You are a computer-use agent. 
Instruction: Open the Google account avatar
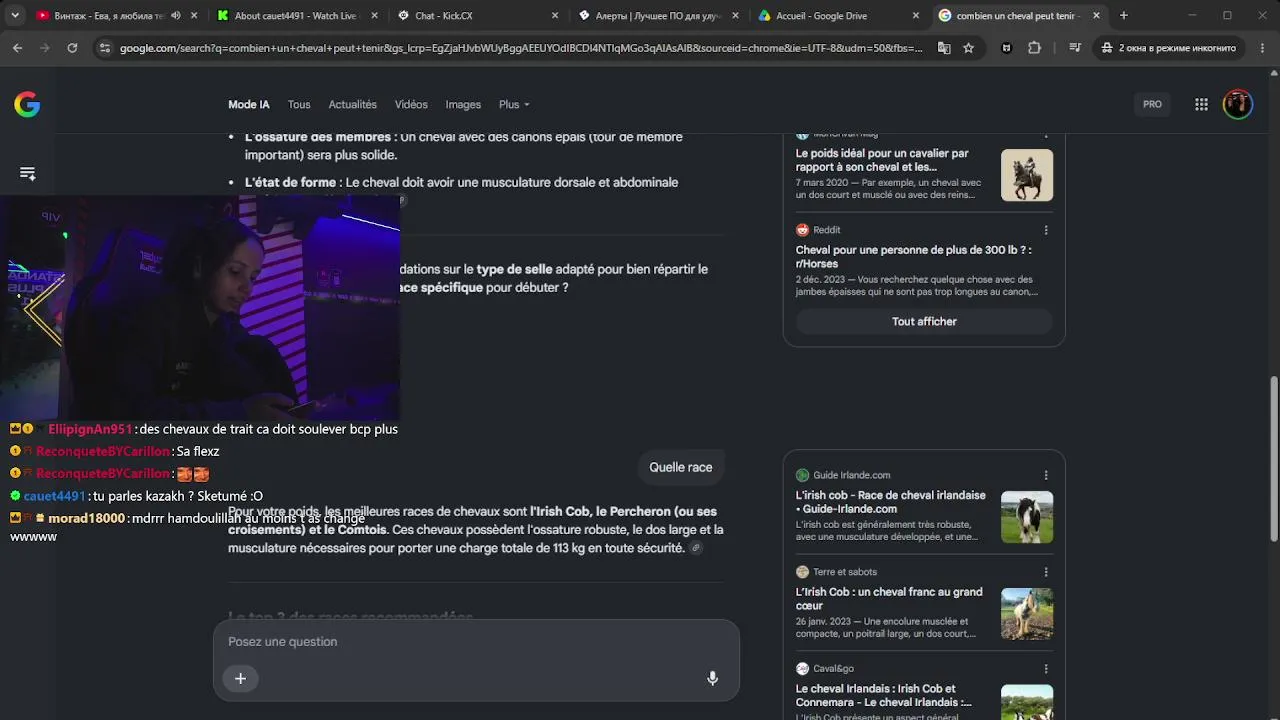[1238, 104]
